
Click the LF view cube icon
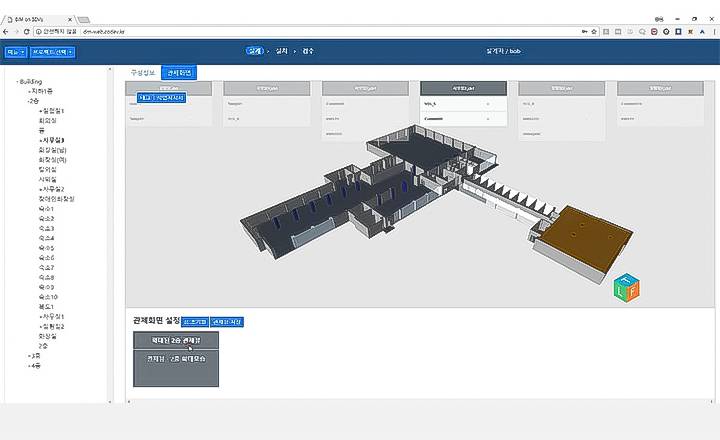pos(627,288)
